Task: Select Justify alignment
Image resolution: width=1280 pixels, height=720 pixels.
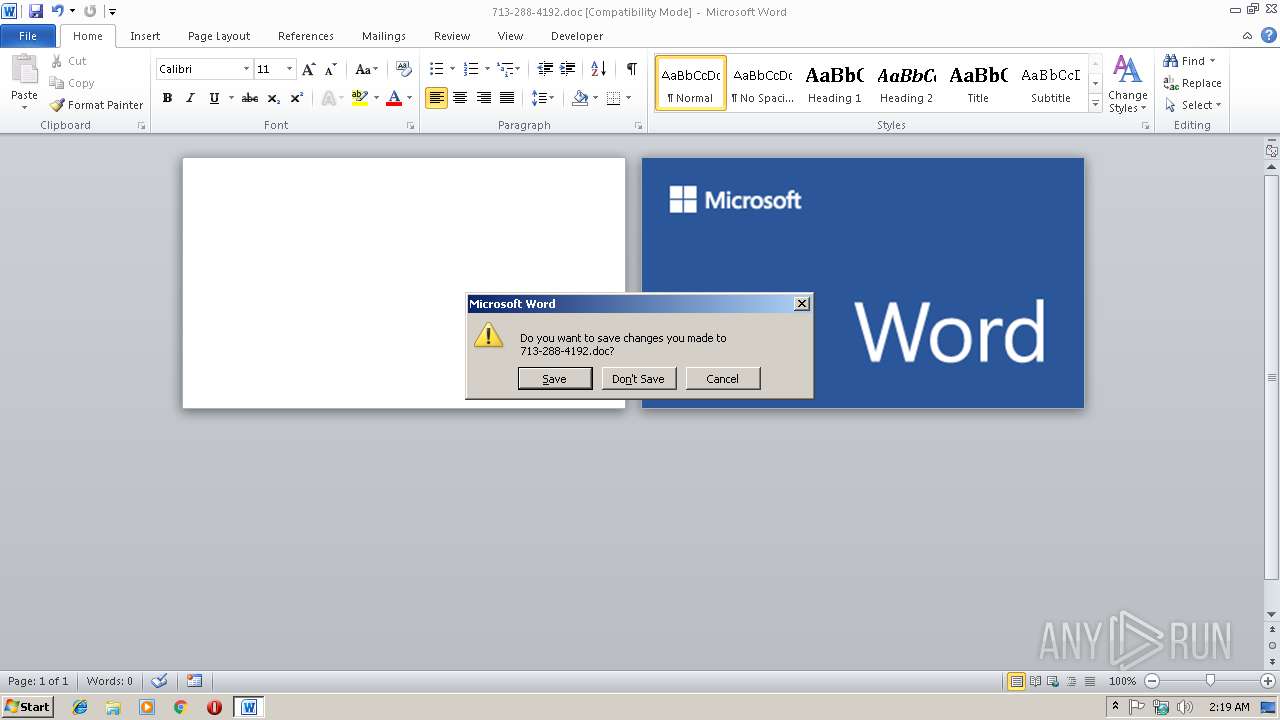Action: coord(507,98)
